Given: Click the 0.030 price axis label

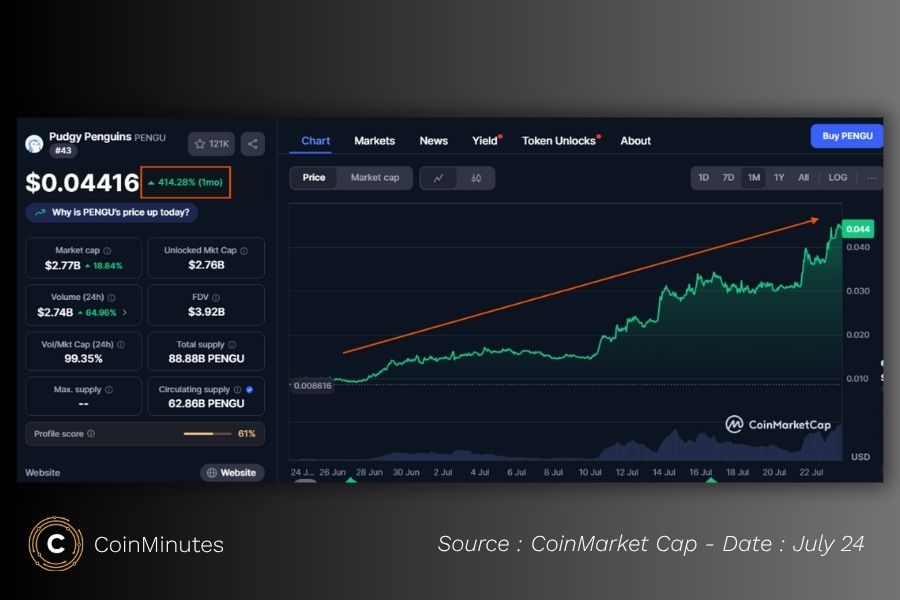Looking at the screenshot, I should 858,291.
